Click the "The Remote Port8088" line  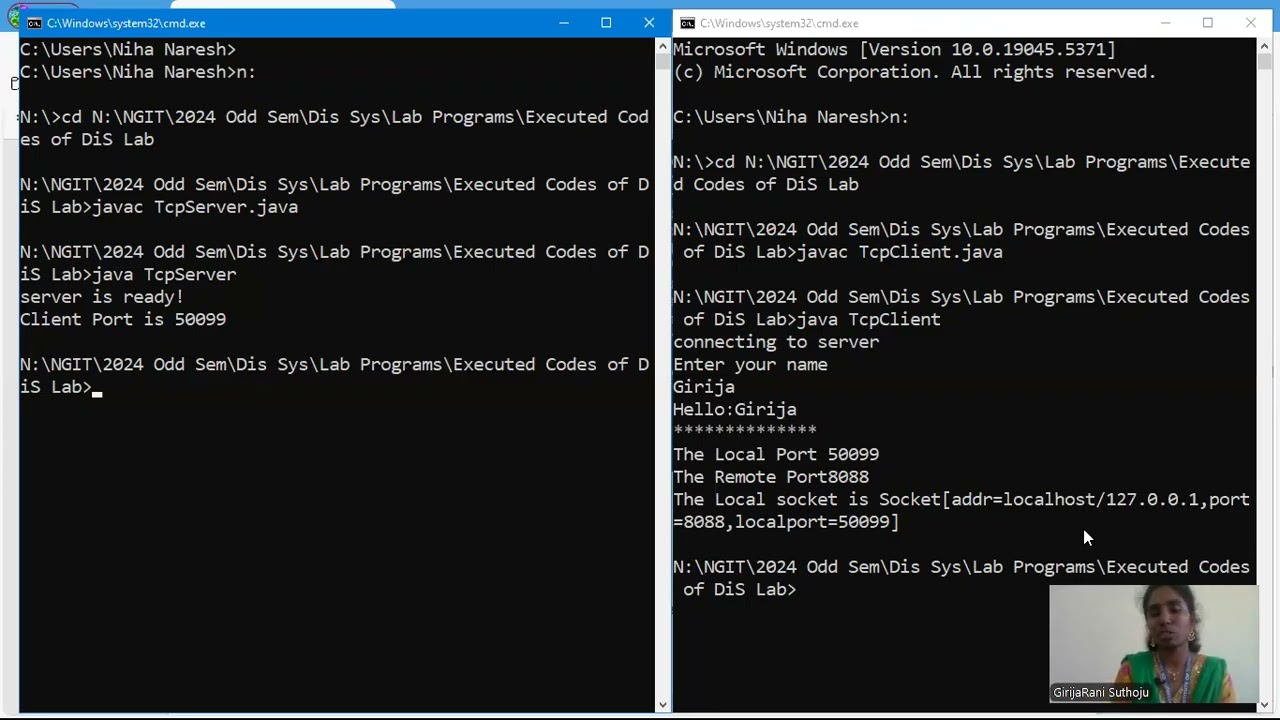(x=771, y=477)
